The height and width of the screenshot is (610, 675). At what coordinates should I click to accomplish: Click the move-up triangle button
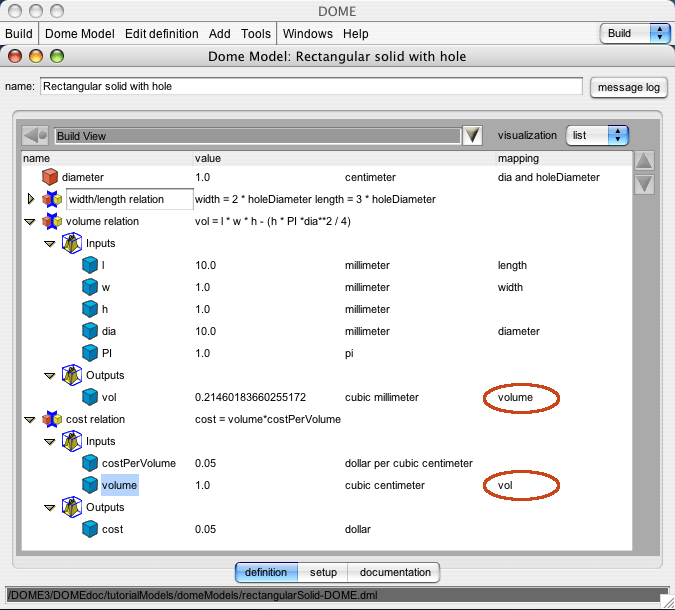click(644, 161)
